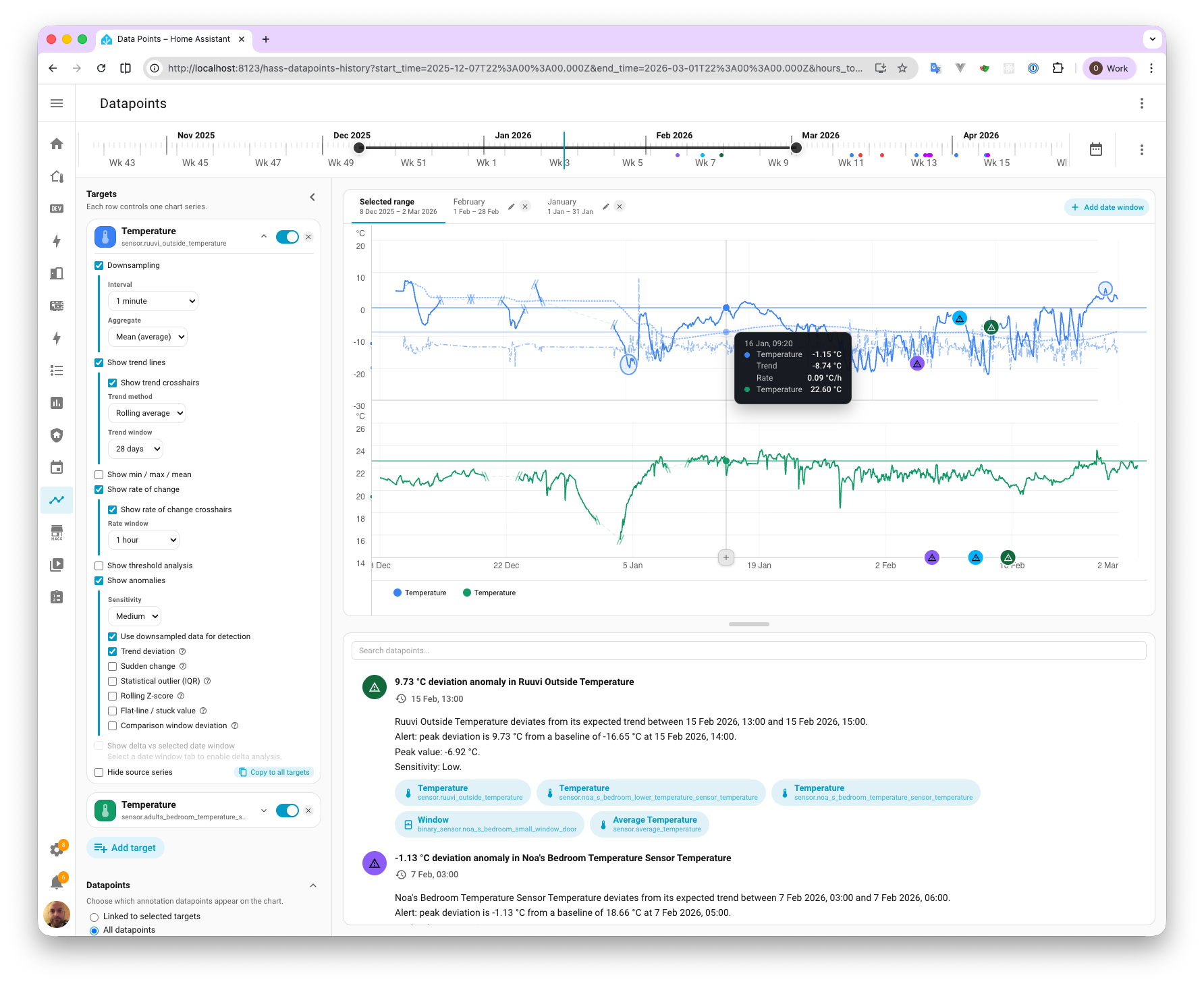The image size is (1204, 986).
Task: Enable Show min / max / mean
Action: [99, 474]
